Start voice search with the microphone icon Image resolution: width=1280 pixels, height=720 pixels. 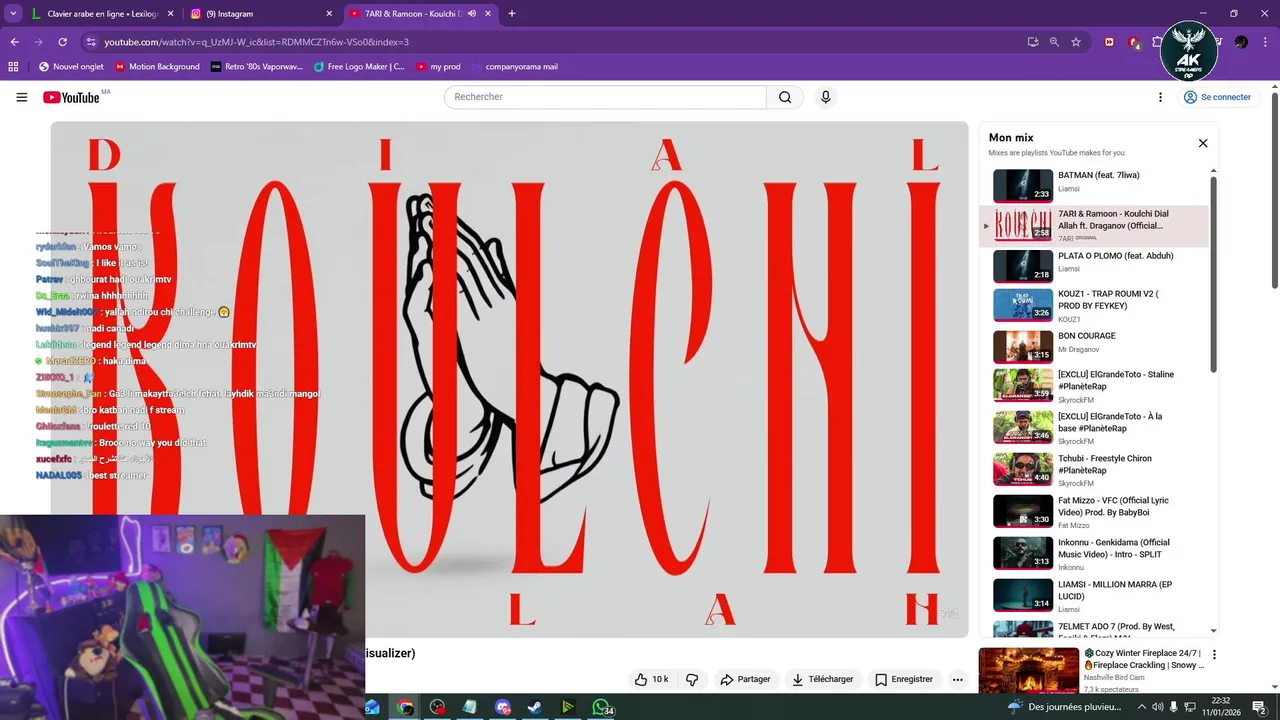[826, 97]
